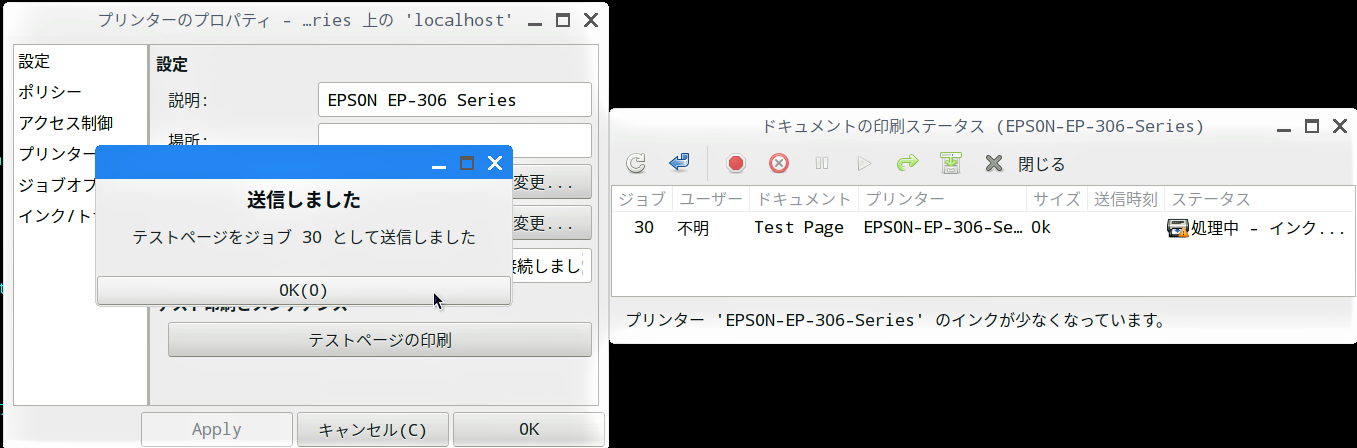Click 処理中 - インク... status text
This screenshot has height=448, width=1357.
(1268, 228)
